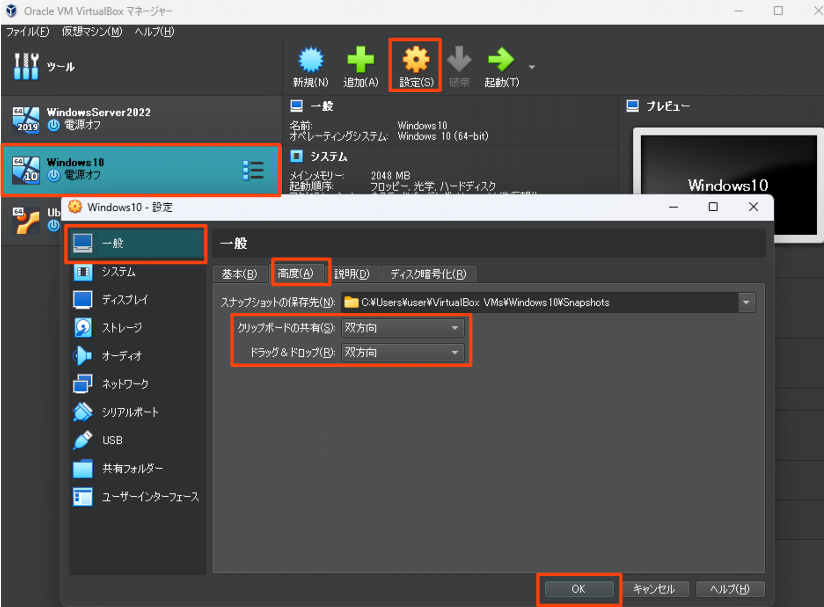Click the gear icon in settings dialog title
The height and width of the screenshot is (607, 824).
click(75, 207)
